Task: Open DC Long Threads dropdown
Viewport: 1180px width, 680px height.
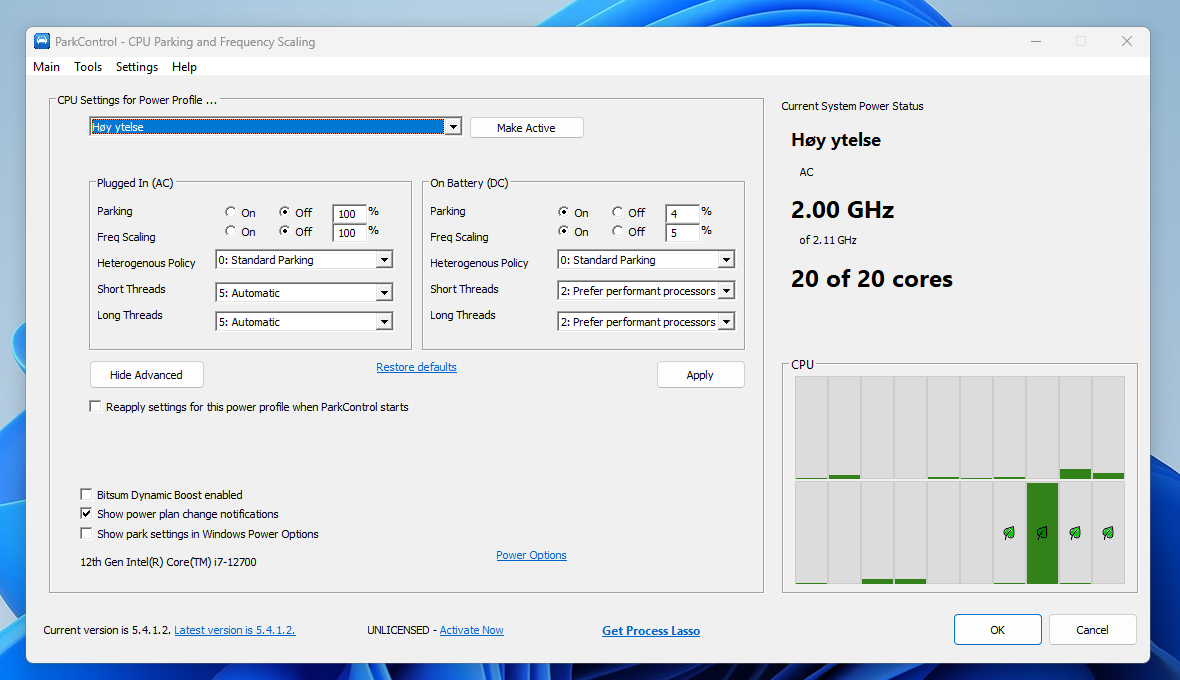Action: [646, 322]
